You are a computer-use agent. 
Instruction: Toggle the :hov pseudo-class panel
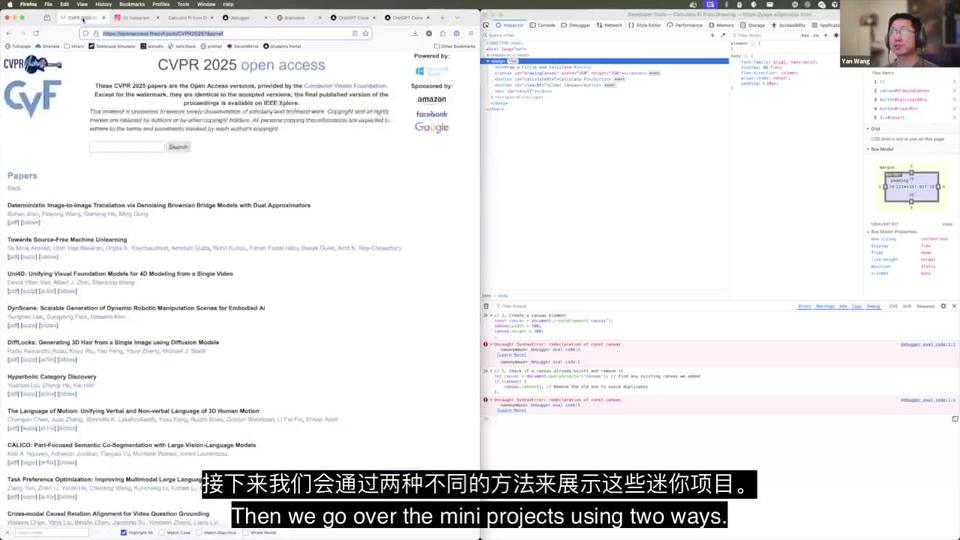(x=805, y=36)
